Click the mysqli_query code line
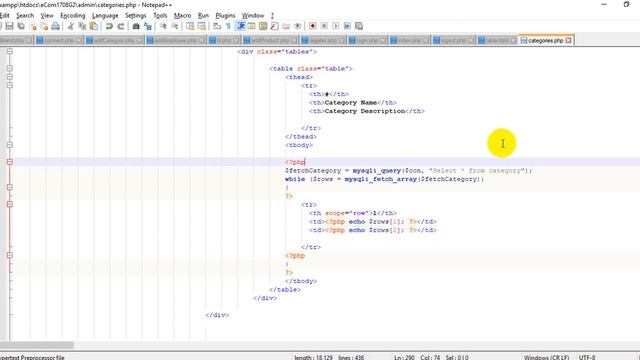The image size is (640, 360). coord(409,171)
